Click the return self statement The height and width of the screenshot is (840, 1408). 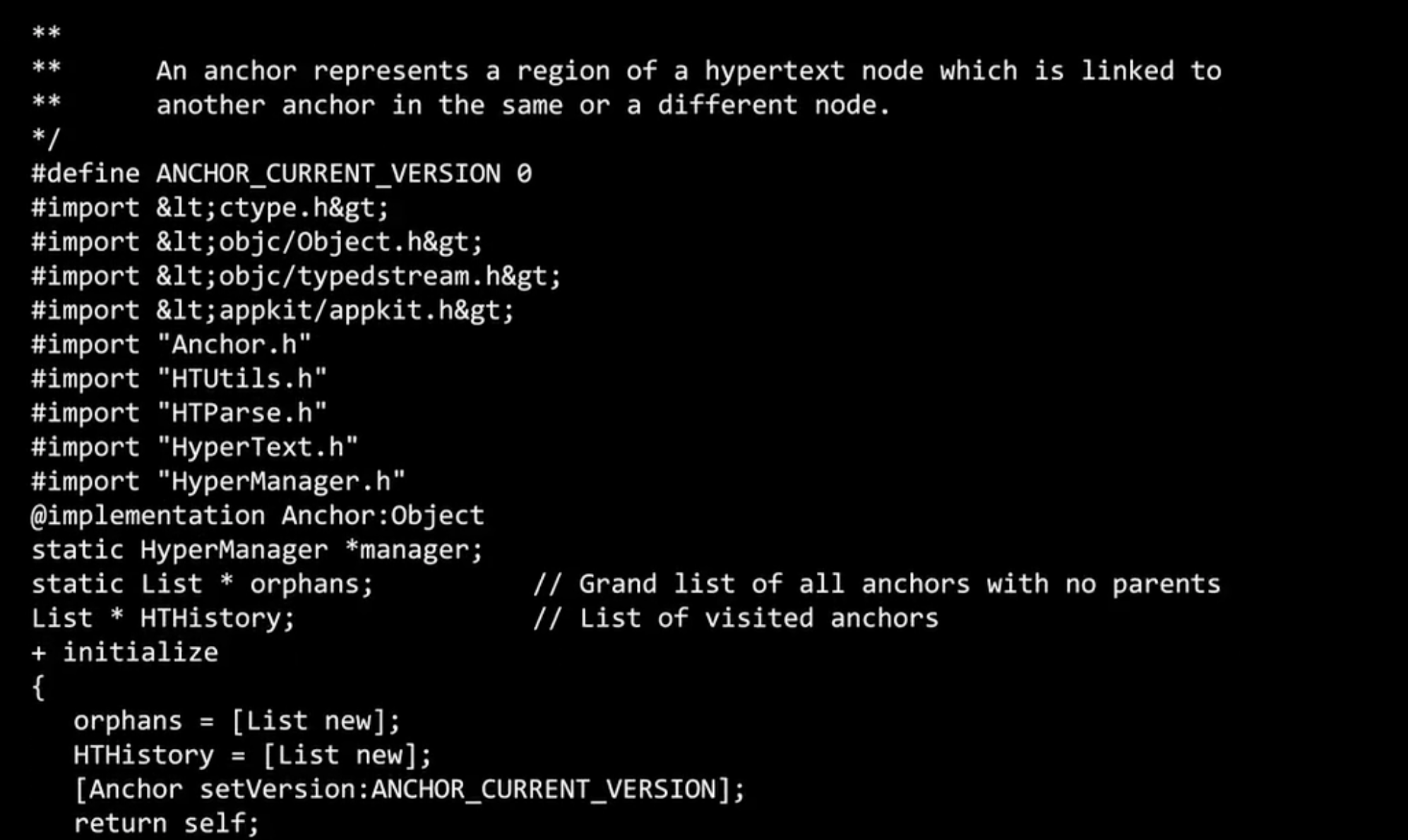(x=167, y=823)
